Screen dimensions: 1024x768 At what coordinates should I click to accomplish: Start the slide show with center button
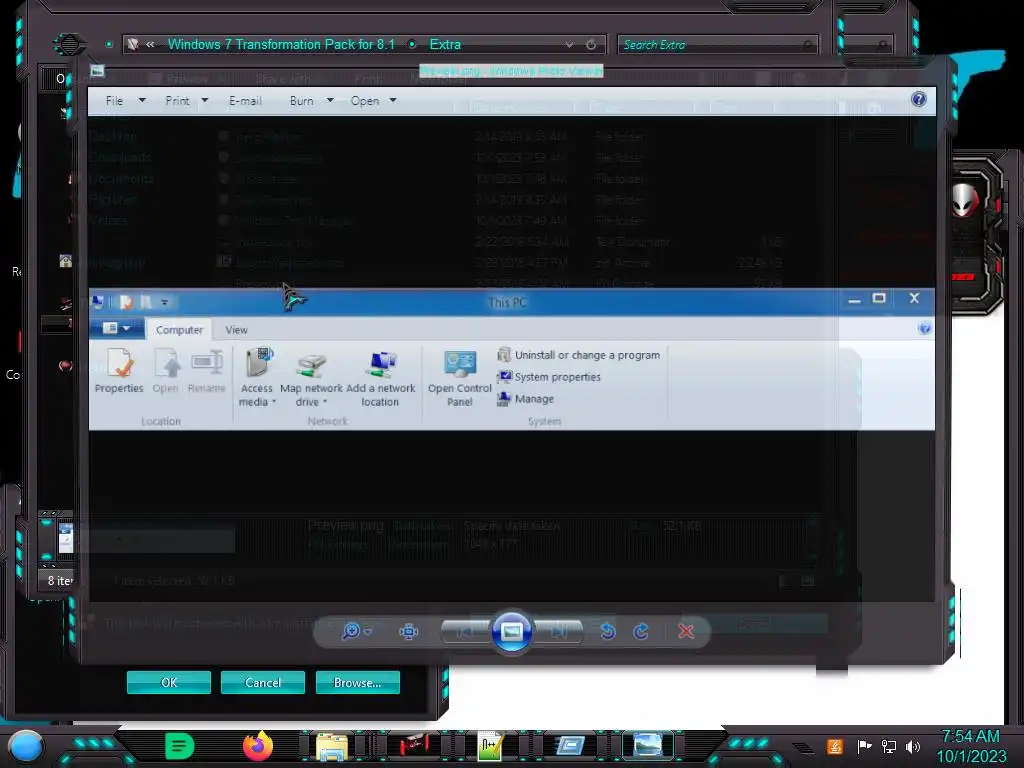point(511,632)
